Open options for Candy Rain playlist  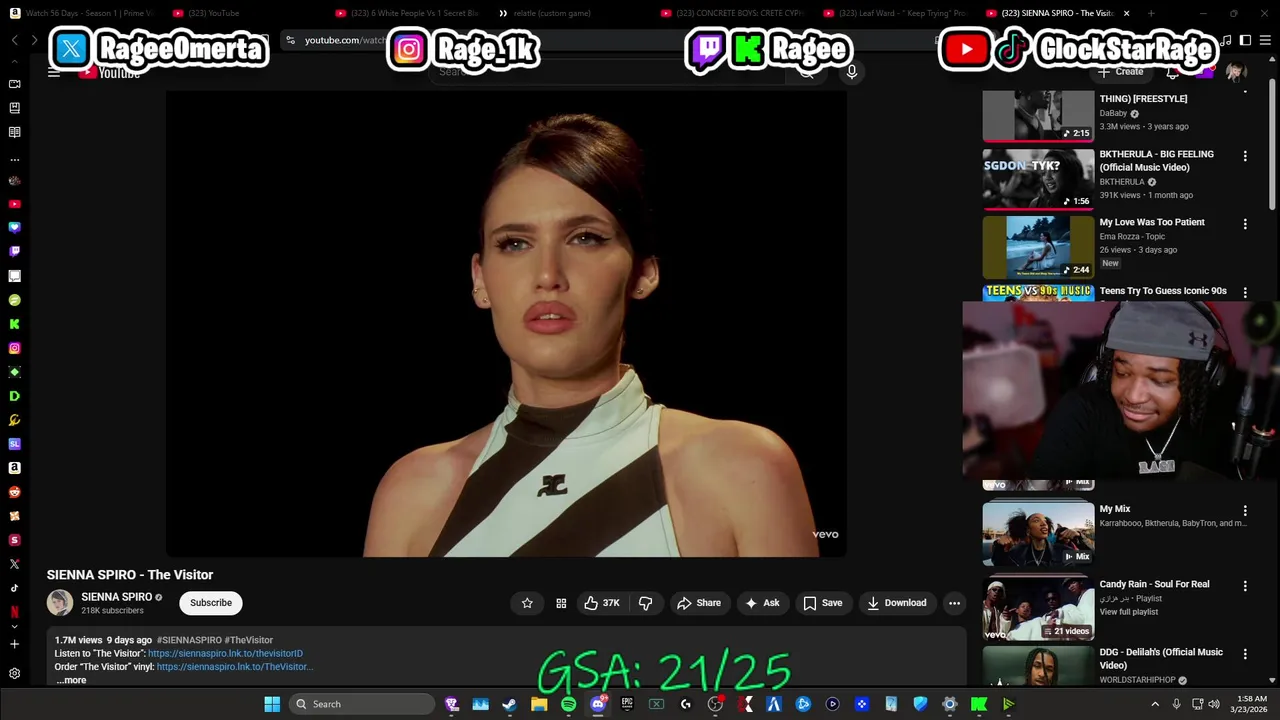pyautogui.click(x=1245, y=586)
